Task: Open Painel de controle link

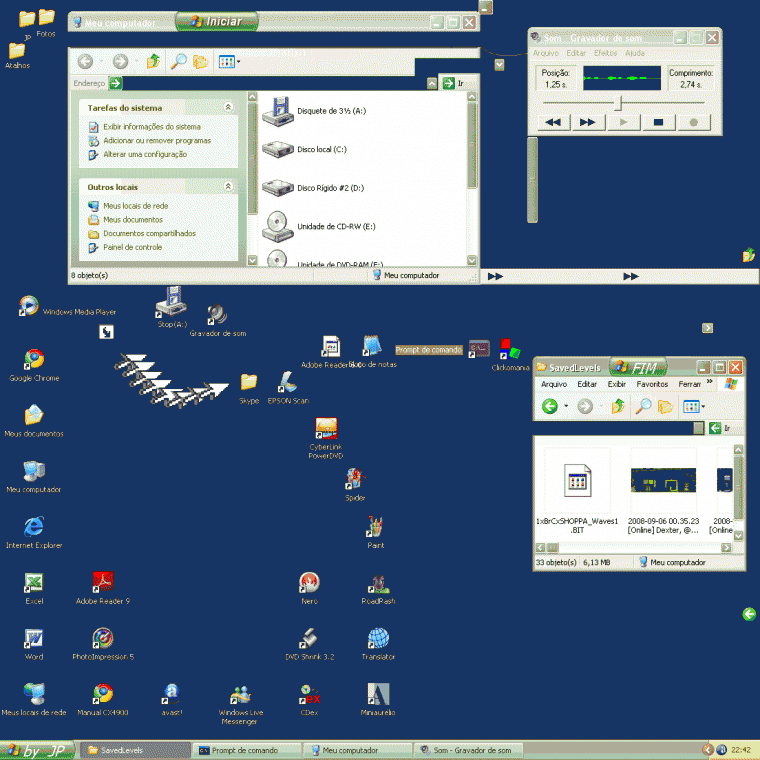Action: [132, 247]
